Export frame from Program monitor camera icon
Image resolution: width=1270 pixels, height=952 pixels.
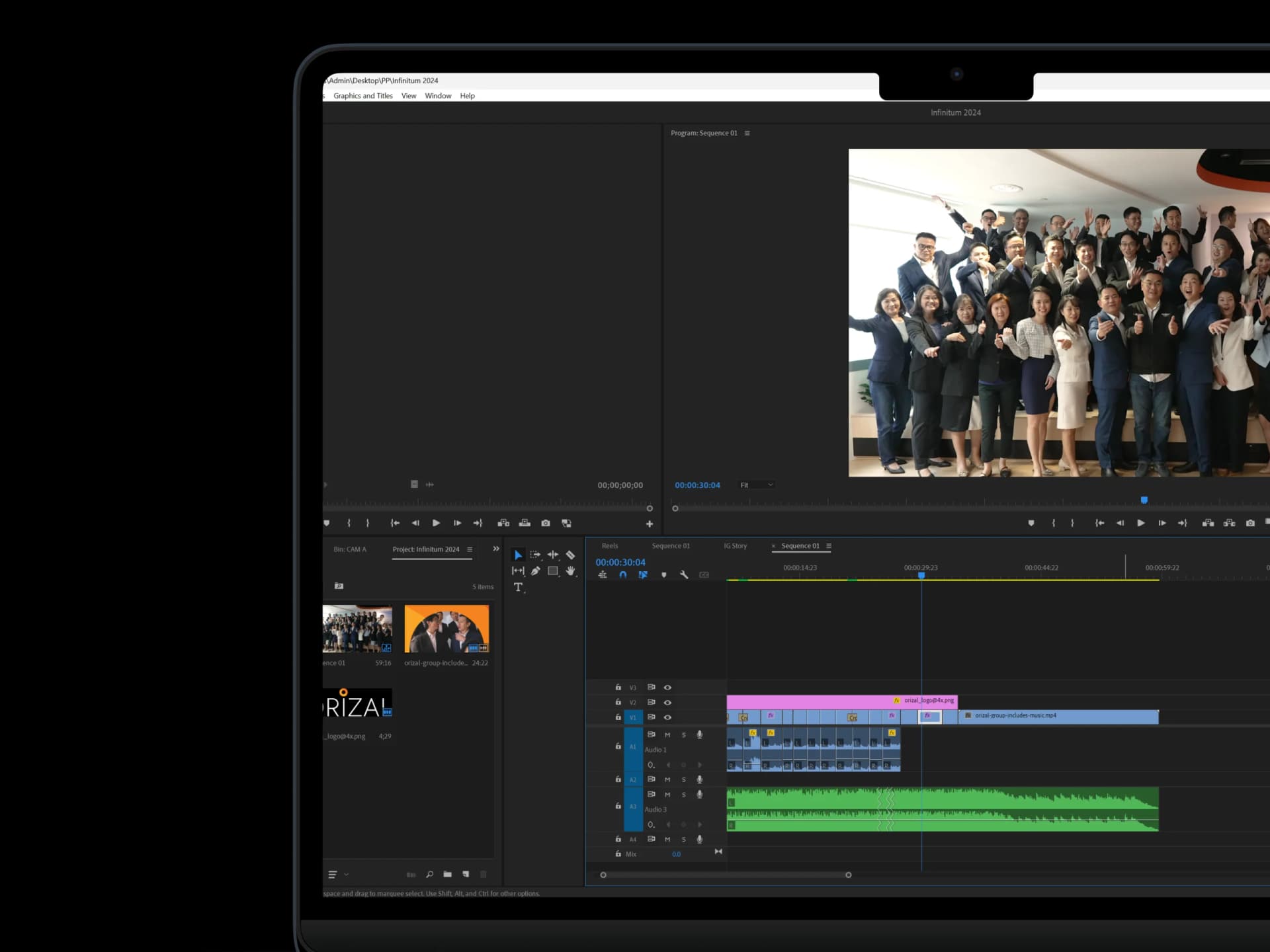(x=1250, y=523)
